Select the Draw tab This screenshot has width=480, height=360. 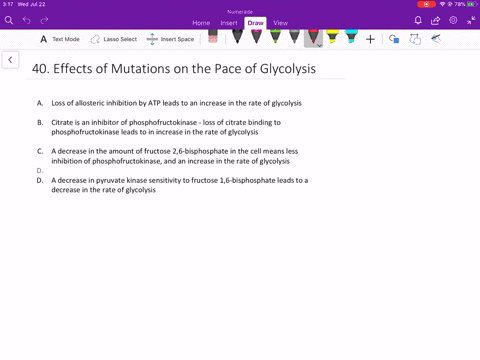tap(255, 23)
